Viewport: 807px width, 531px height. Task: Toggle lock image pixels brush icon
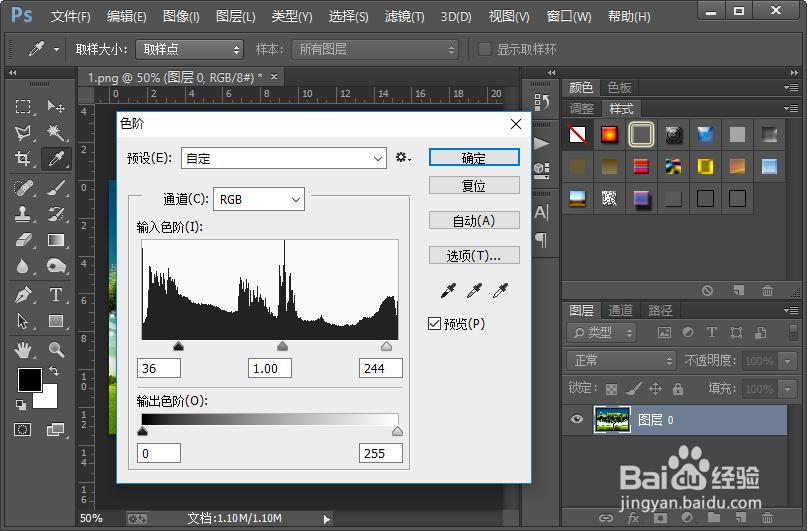tap(634, 388)
